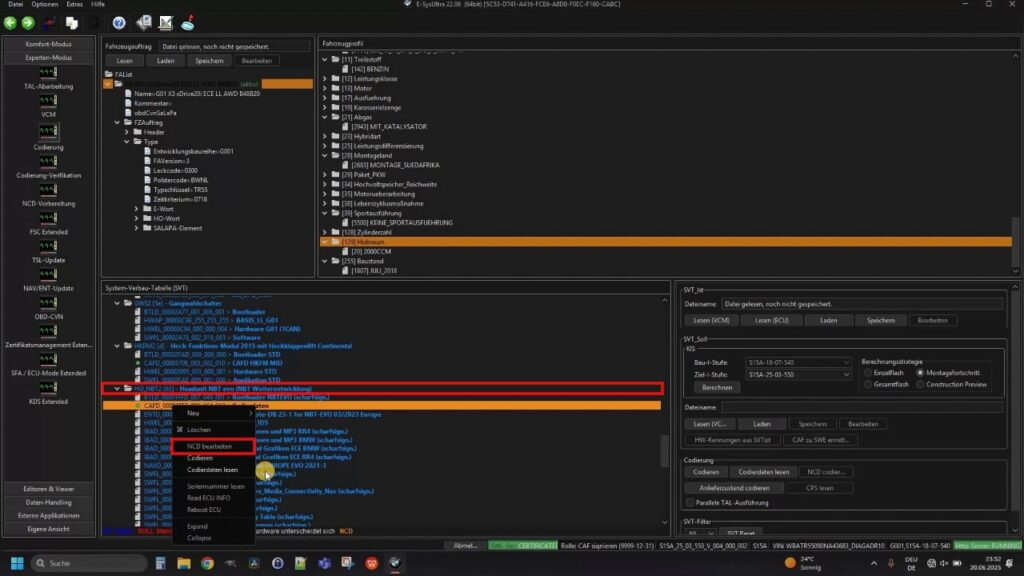Click the Chrome icon in the taskbar
Screen dimensions: 1024x576
[209, 563]
